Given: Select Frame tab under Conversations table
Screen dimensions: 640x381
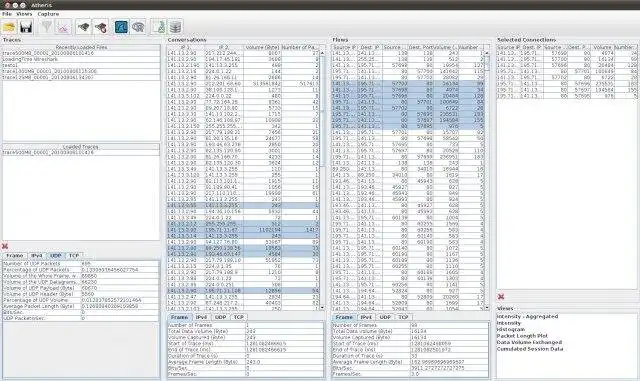Looking at the screenshot, I should point(180,317).
